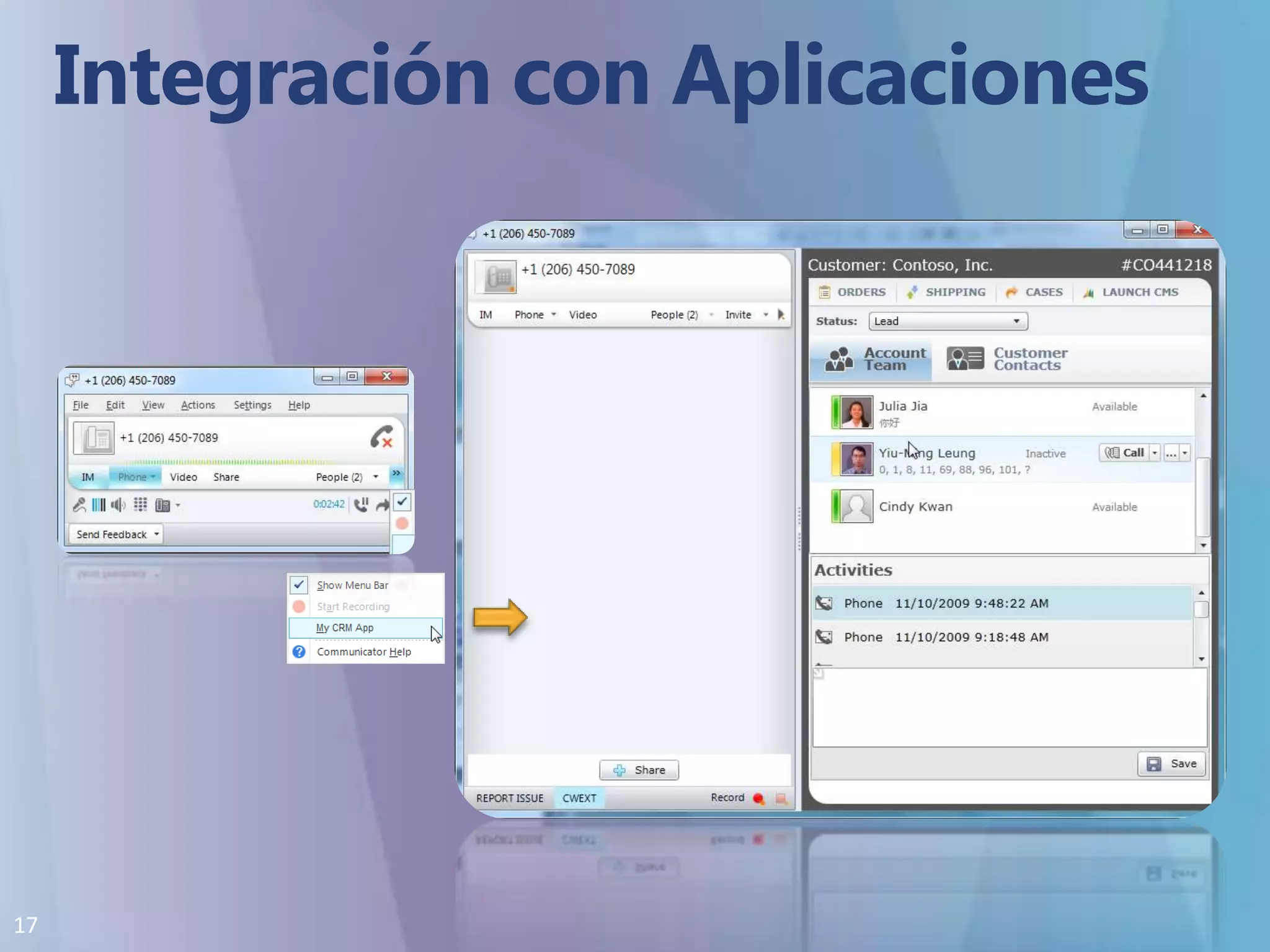This screenshot has height=952, width=1270.
Task: Click Video in the large conversation window
Action: 583,315
